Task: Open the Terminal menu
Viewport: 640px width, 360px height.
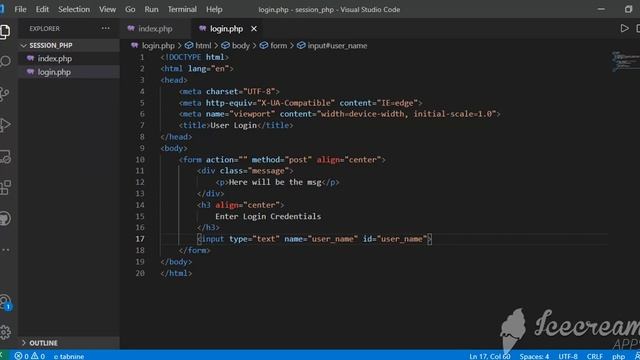Action: tap(182, 9)
